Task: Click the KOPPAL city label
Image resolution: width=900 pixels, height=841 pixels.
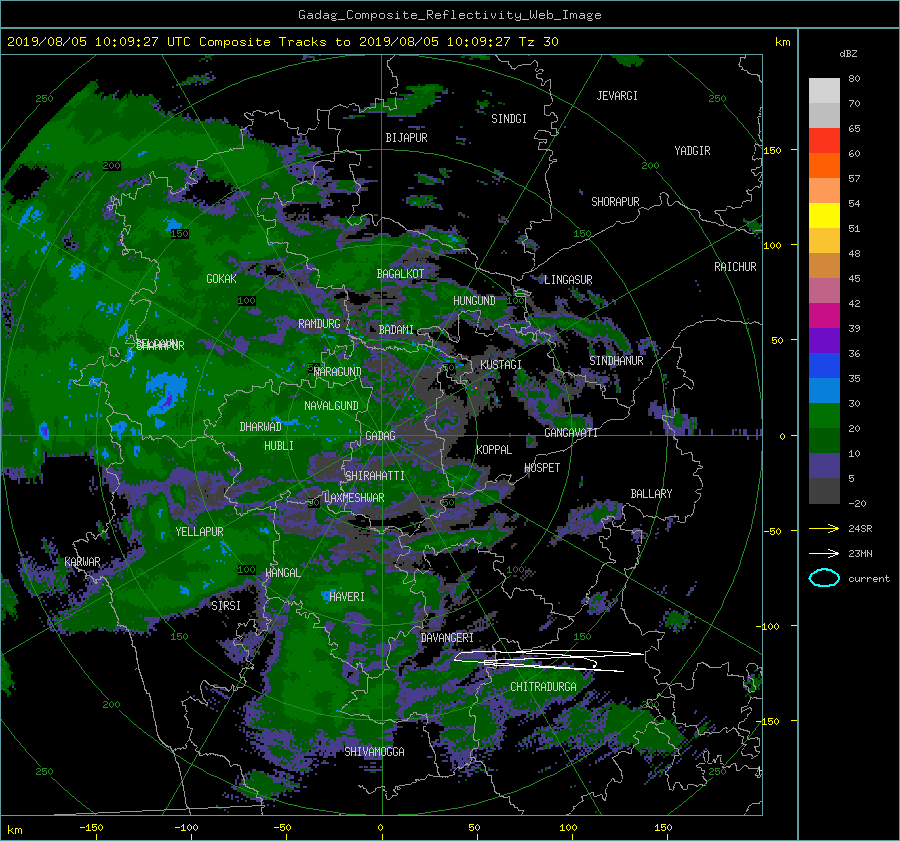Action: click(x=494, y=450)
